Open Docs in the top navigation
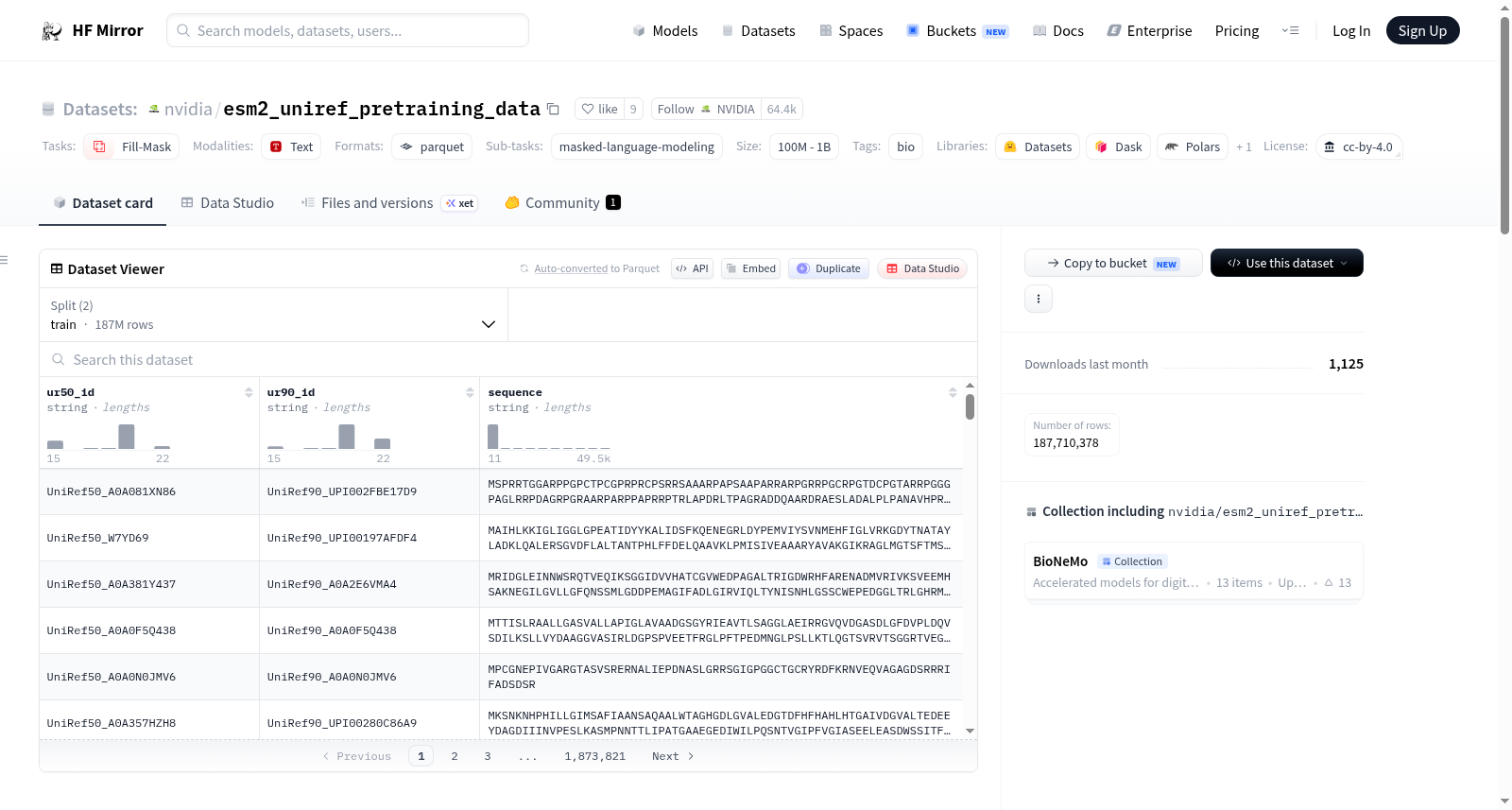Screen dimensions: 1512x810 click(x=1058, y=31)
